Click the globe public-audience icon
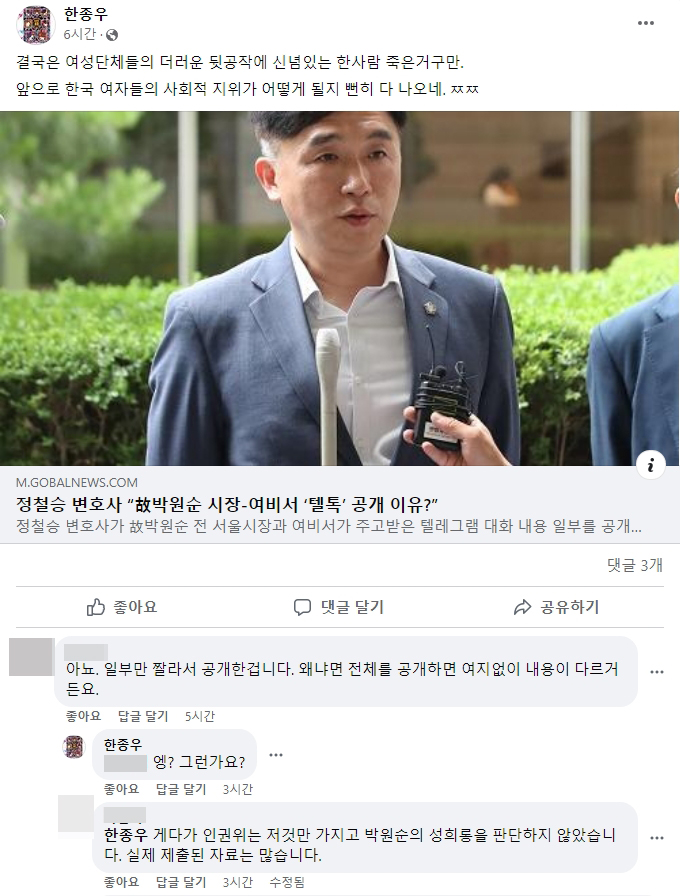 (x=113, y=35)
